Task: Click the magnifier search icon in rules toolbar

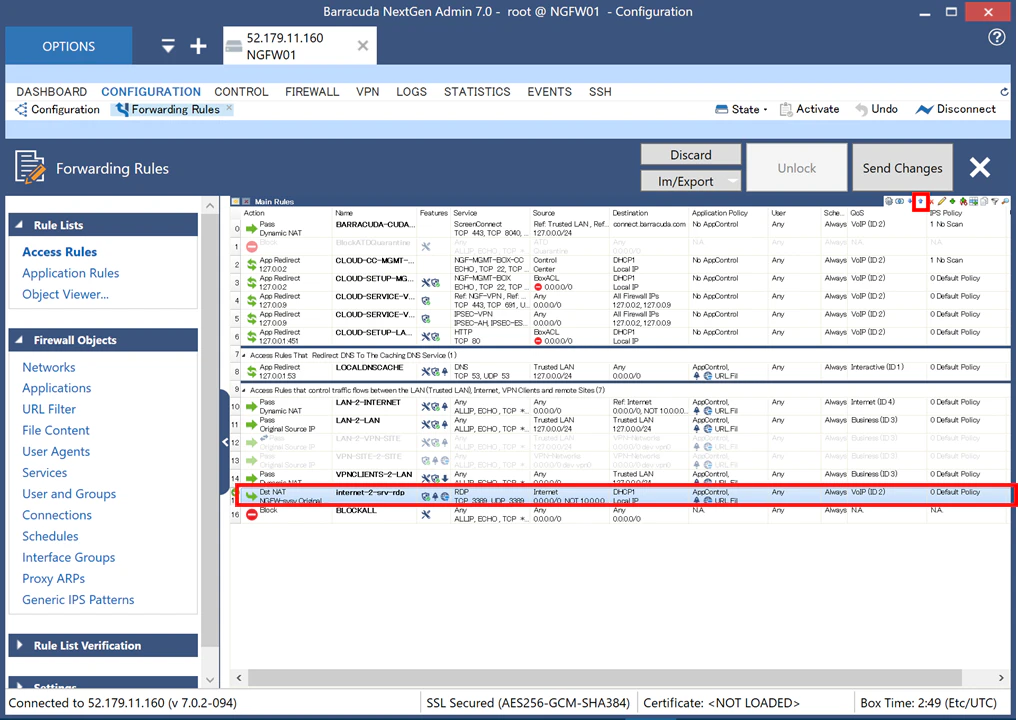Action: (x=1006, y=201)
